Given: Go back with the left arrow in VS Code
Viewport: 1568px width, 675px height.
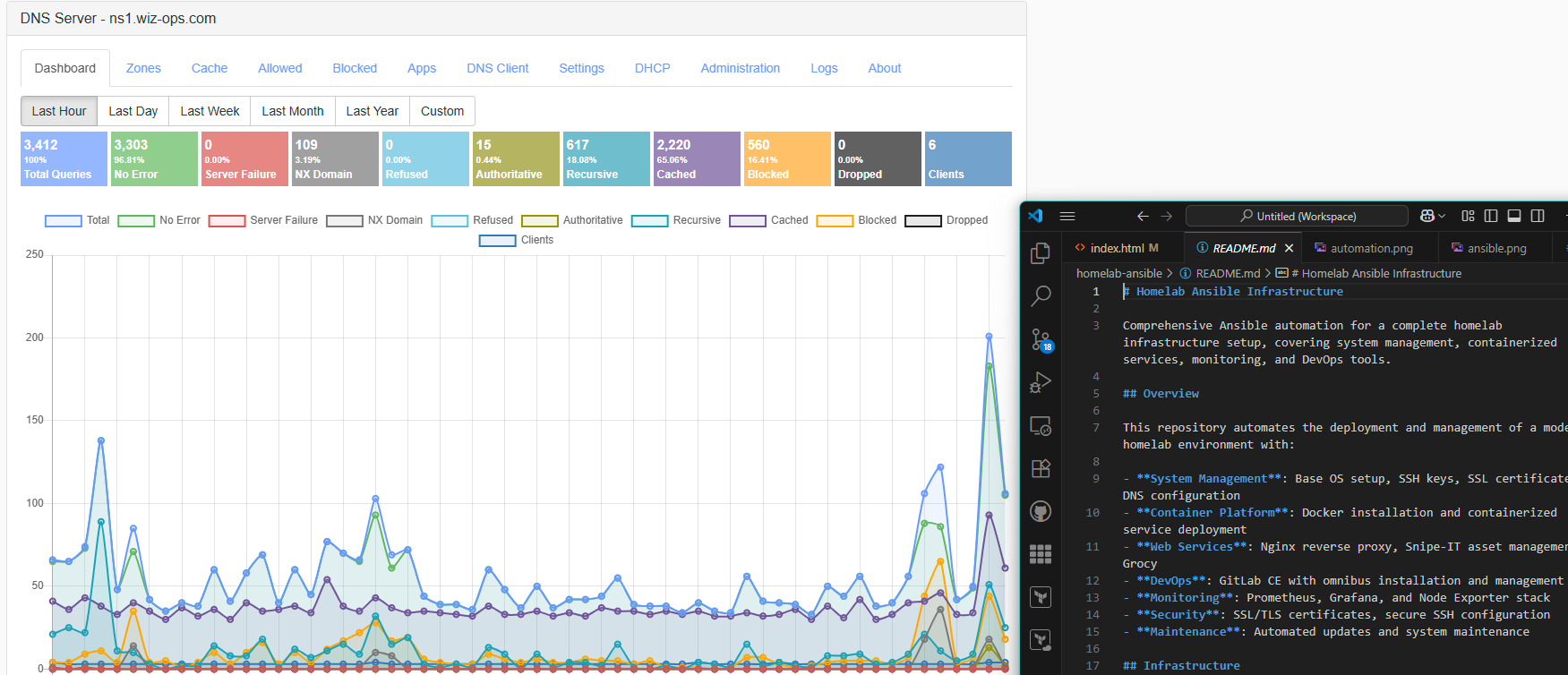Looking at the screenshot, I should [1143, 216].
